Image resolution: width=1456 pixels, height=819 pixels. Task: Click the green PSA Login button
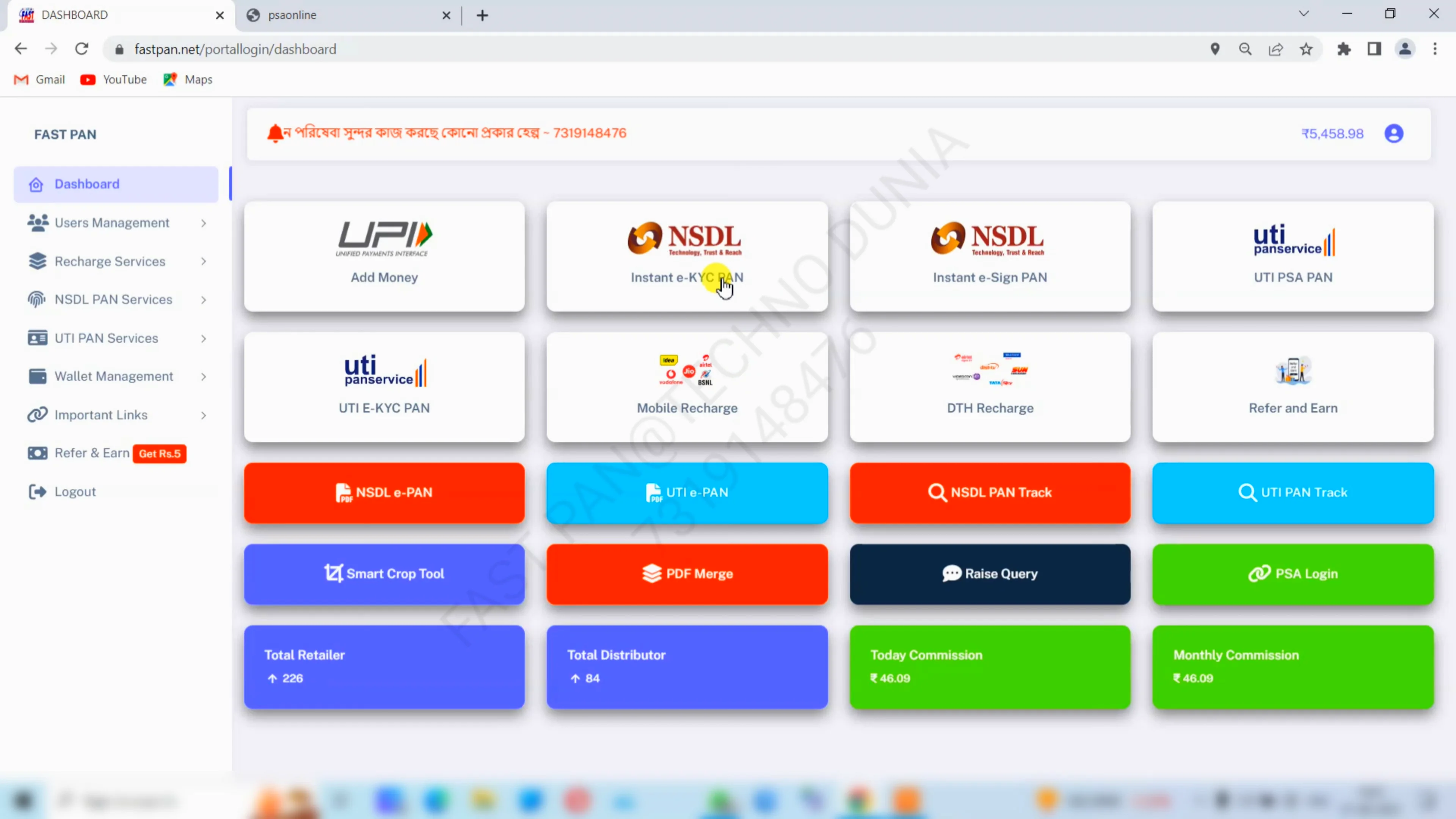pyautogui.click(x=1293, y=574)
